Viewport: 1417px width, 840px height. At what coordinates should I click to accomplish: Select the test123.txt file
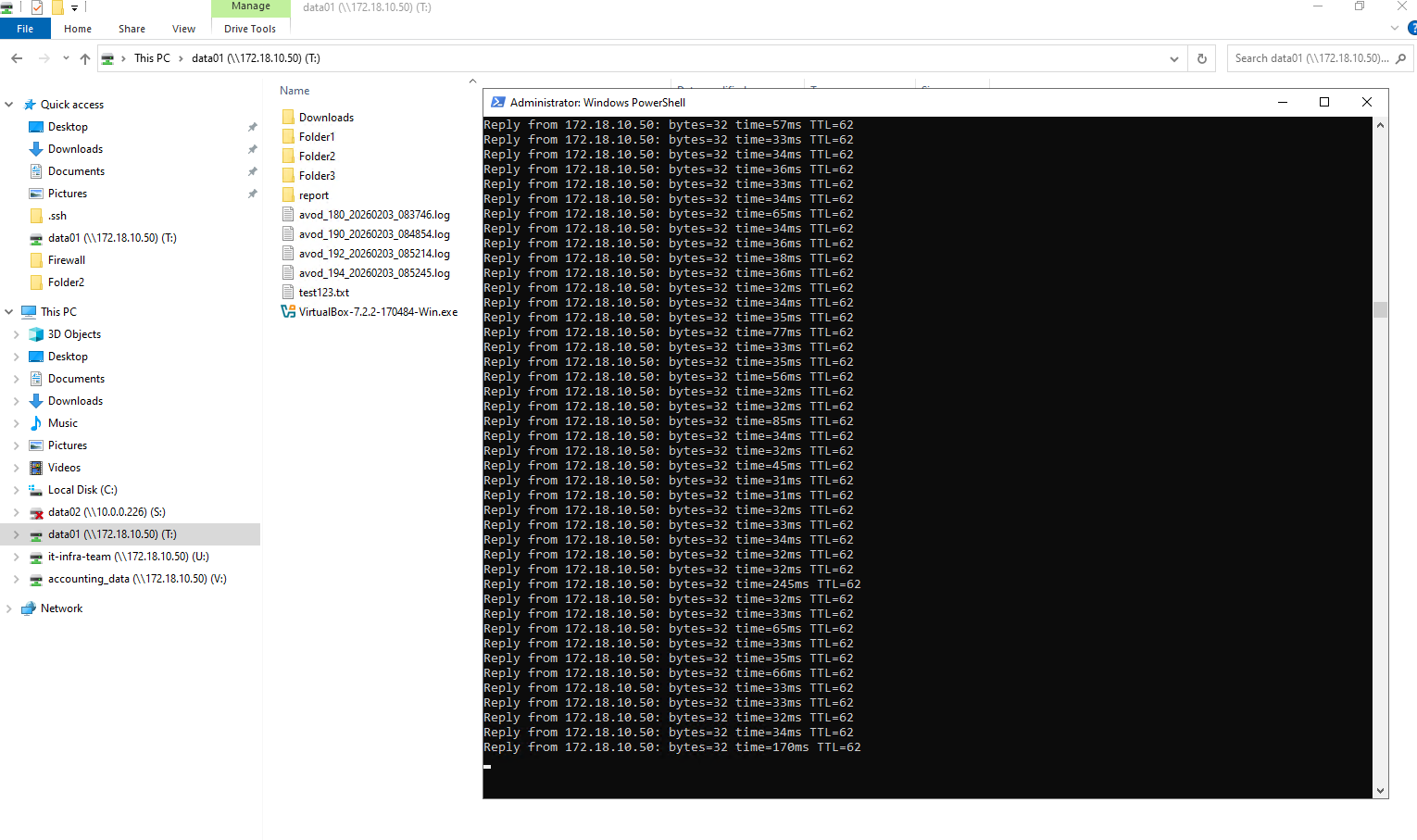click(x=323, y=293)
